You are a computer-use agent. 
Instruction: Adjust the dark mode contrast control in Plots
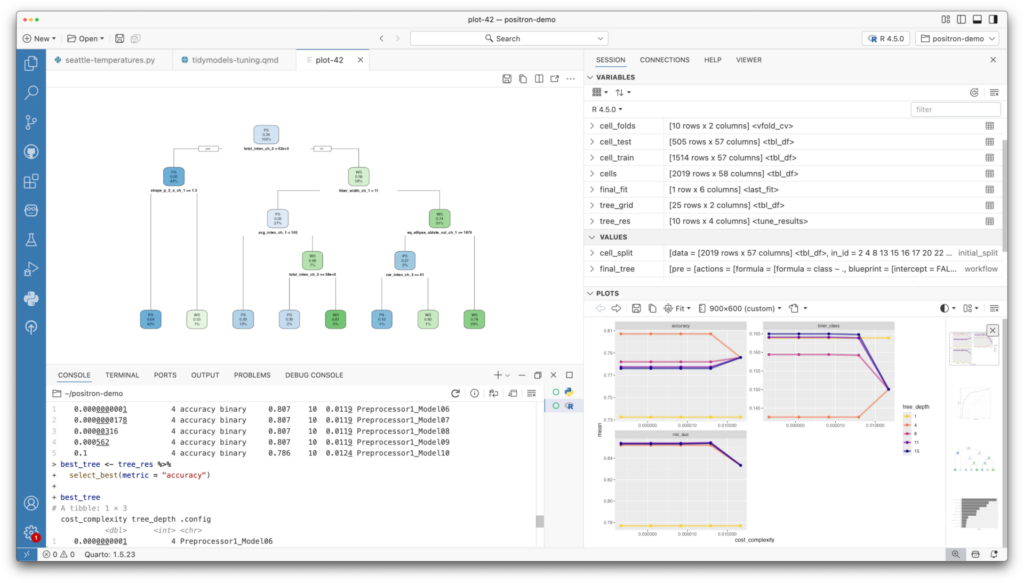[944, 308]
